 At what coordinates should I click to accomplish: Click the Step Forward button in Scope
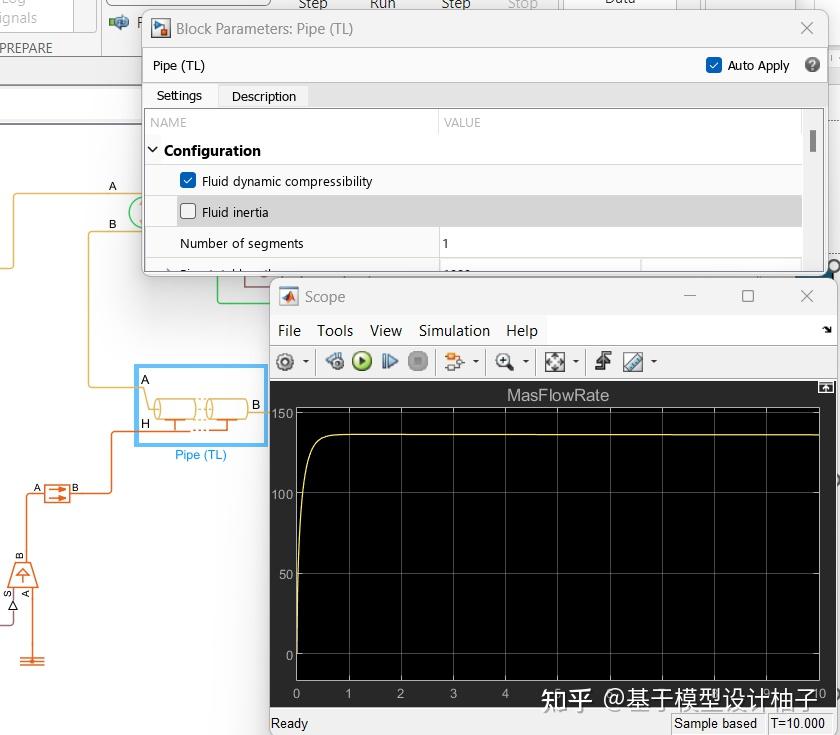[x=390, y=362]
